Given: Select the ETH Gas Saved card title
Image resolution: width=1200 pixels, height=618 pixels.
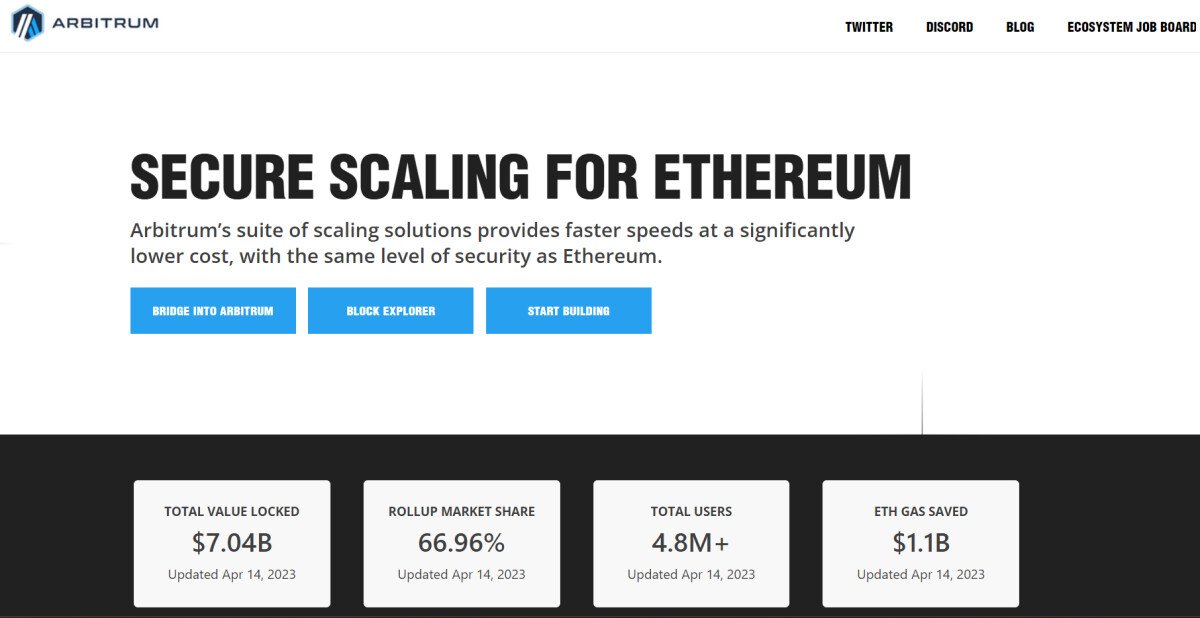Looking at the screenshot, I should point(921,511).
